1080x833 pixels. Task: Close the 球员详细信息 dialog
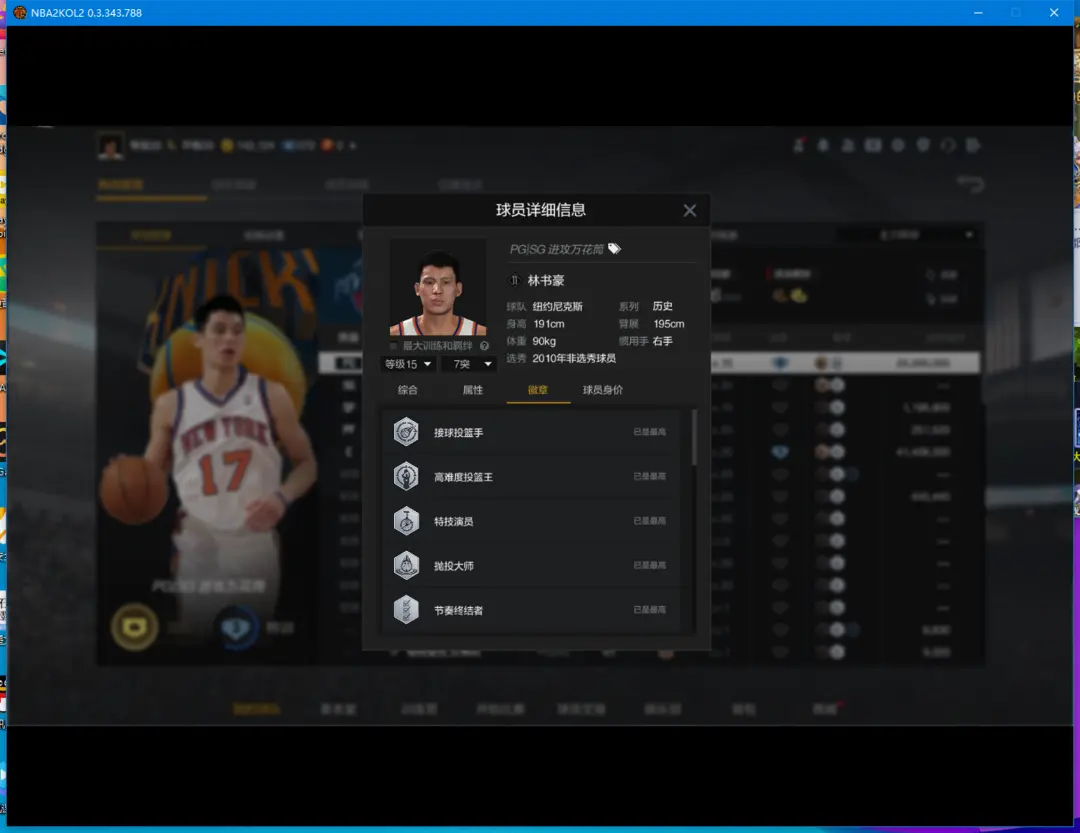pyautogui.click(x=689, y=211)
